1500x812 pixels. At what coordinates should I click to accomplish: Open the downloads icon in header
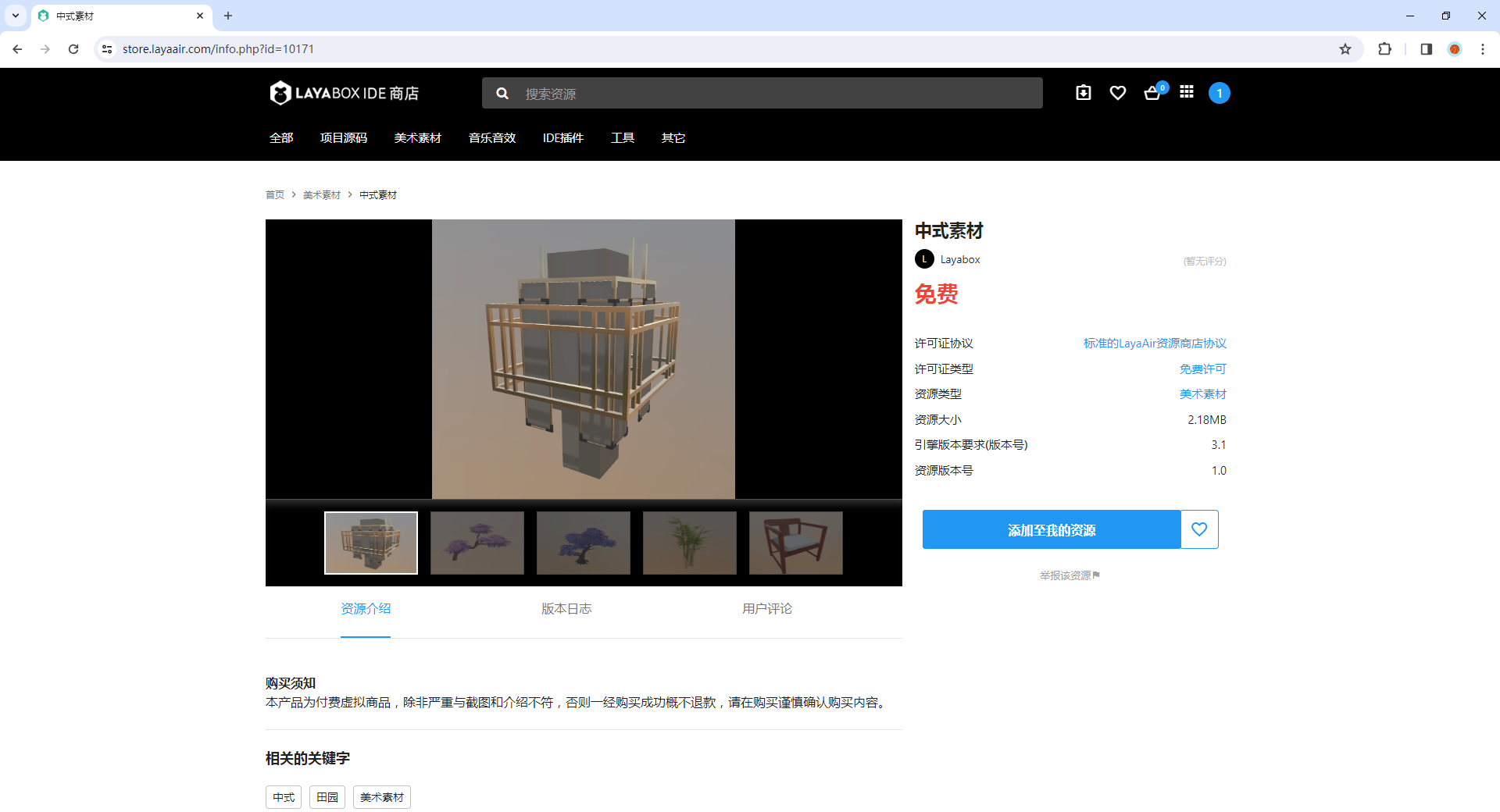1083,93
